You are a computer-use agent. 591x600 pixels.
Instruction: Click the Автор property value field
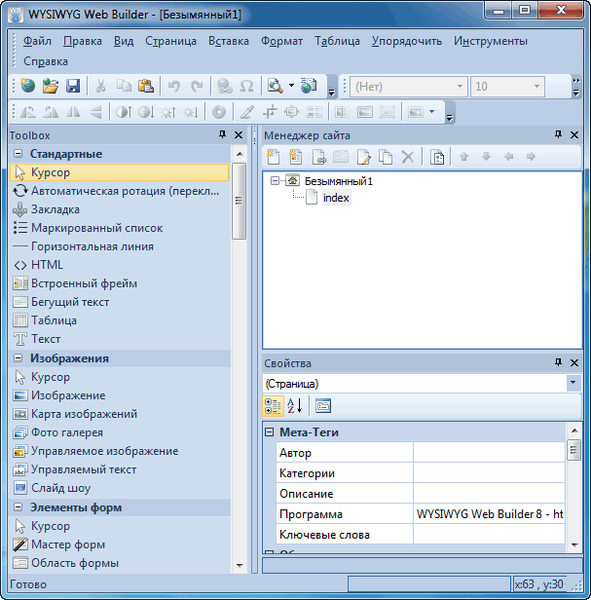(x=489, y=453)
